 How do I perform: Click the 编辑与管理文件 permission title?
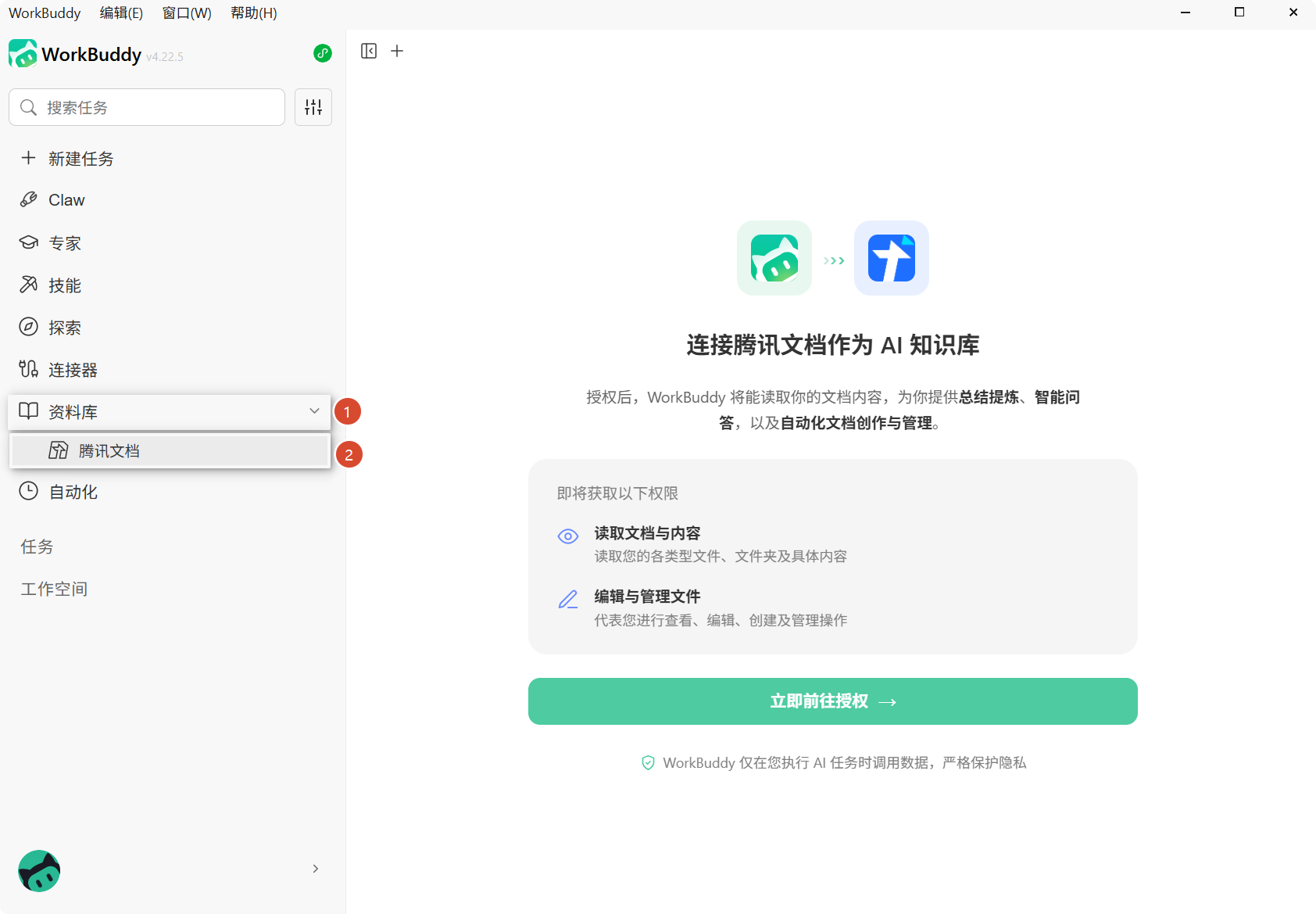[647, 597]
